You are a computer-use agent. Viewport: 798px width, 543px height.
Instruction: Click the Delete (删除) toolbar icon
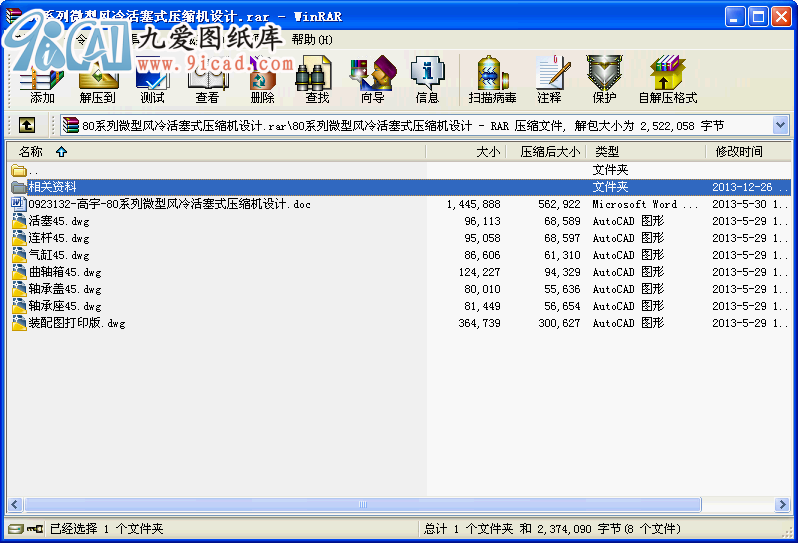263,80
